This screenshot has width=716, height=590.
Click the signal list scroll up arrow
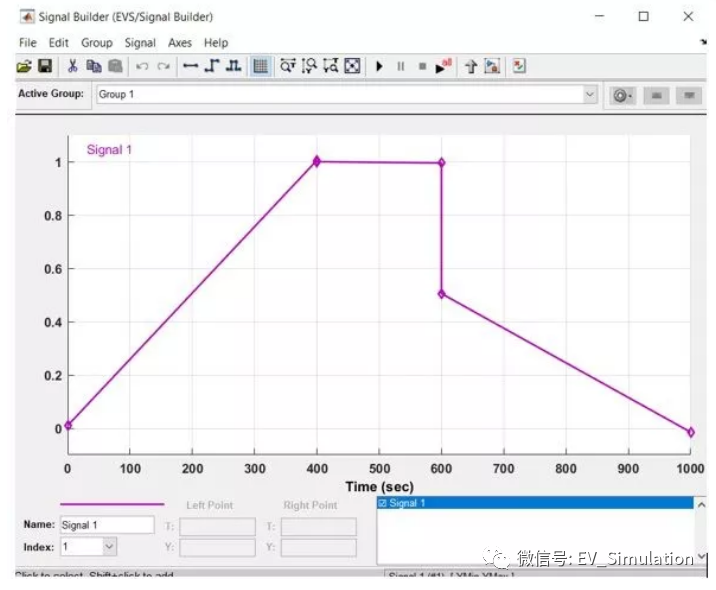[x=701, y=505]
